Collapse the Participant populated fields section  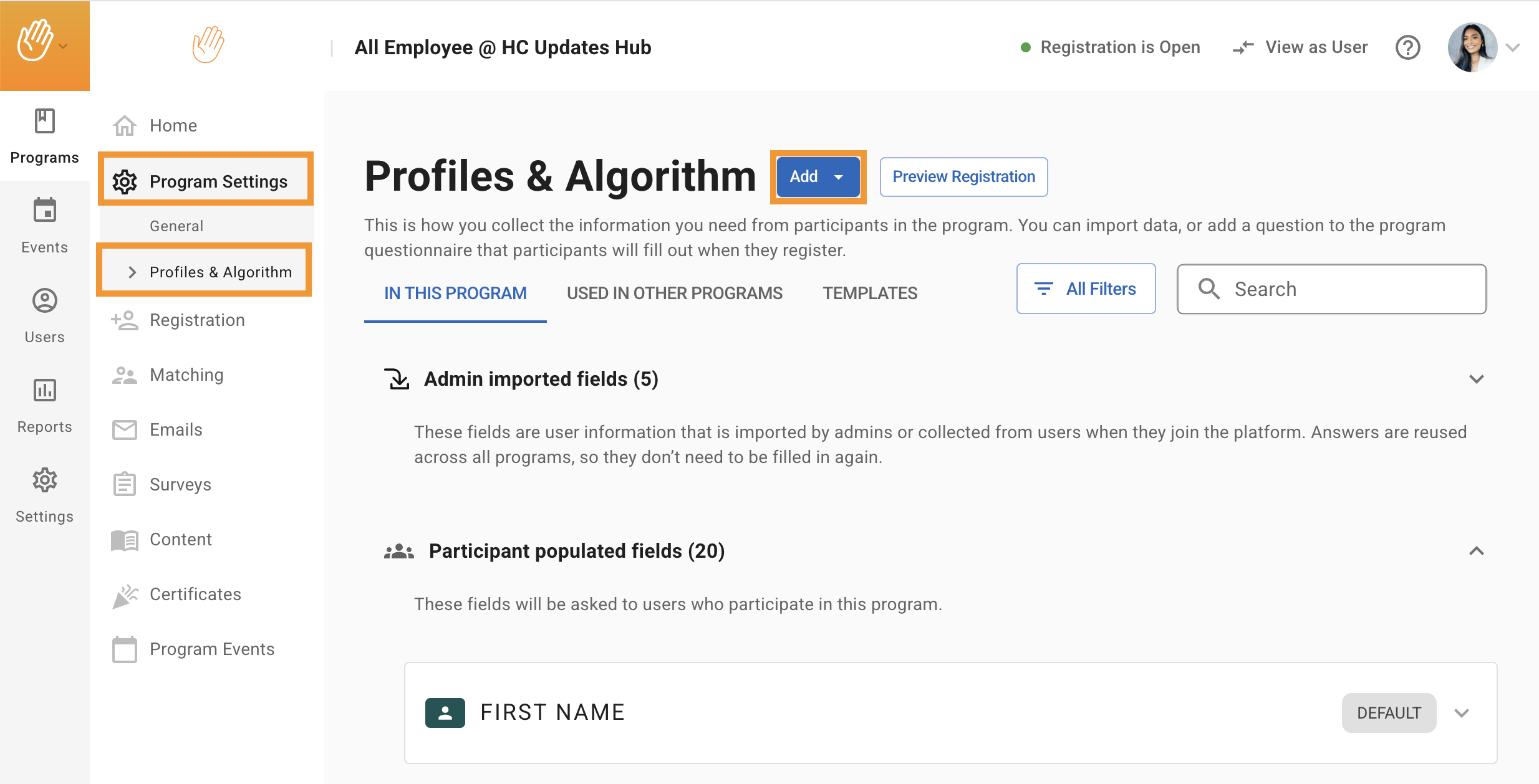click(1476, 551)
